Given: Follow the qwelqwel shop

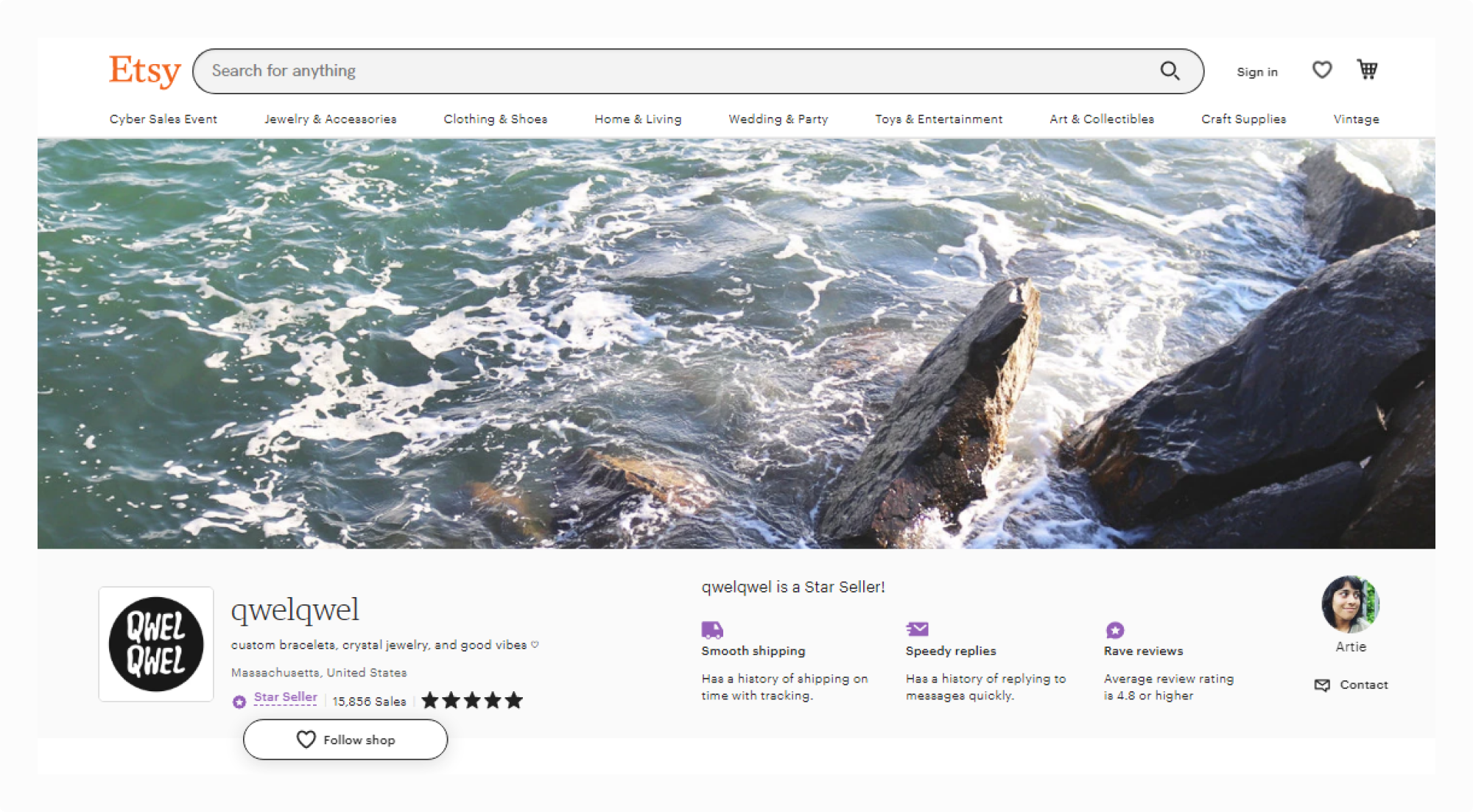Looking at the screenshot, I should point(345,740).
